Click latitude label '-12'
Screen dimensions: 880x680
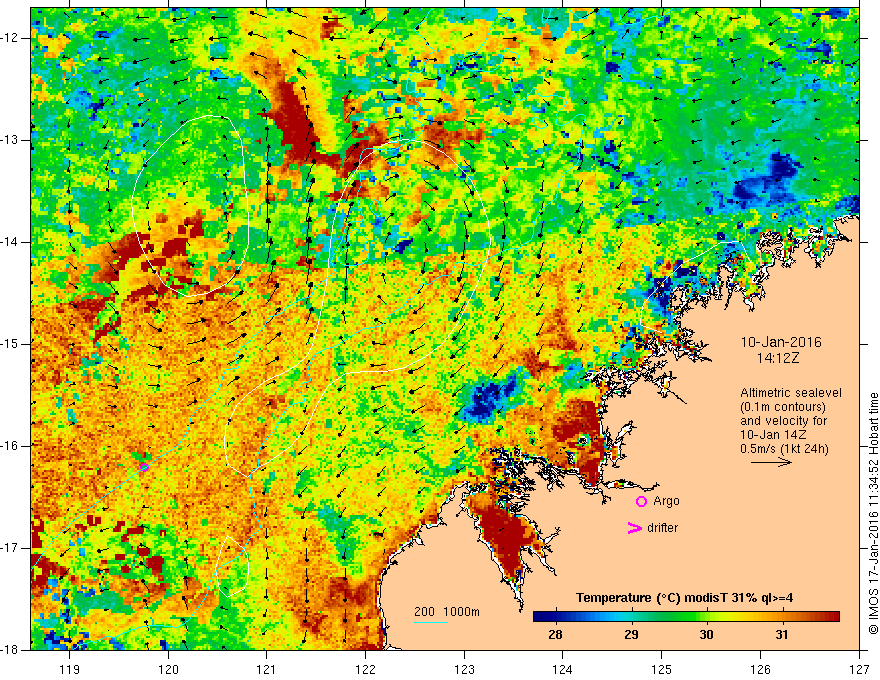point(11,38)
